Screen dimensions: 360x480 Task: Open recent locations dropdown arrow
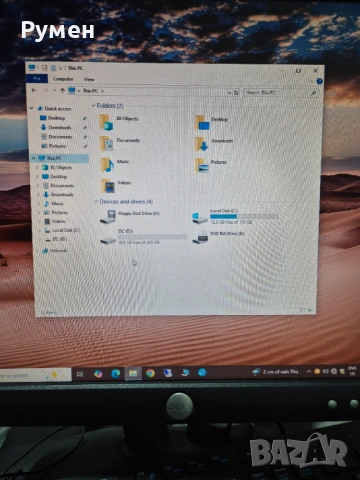pos(54,90)
